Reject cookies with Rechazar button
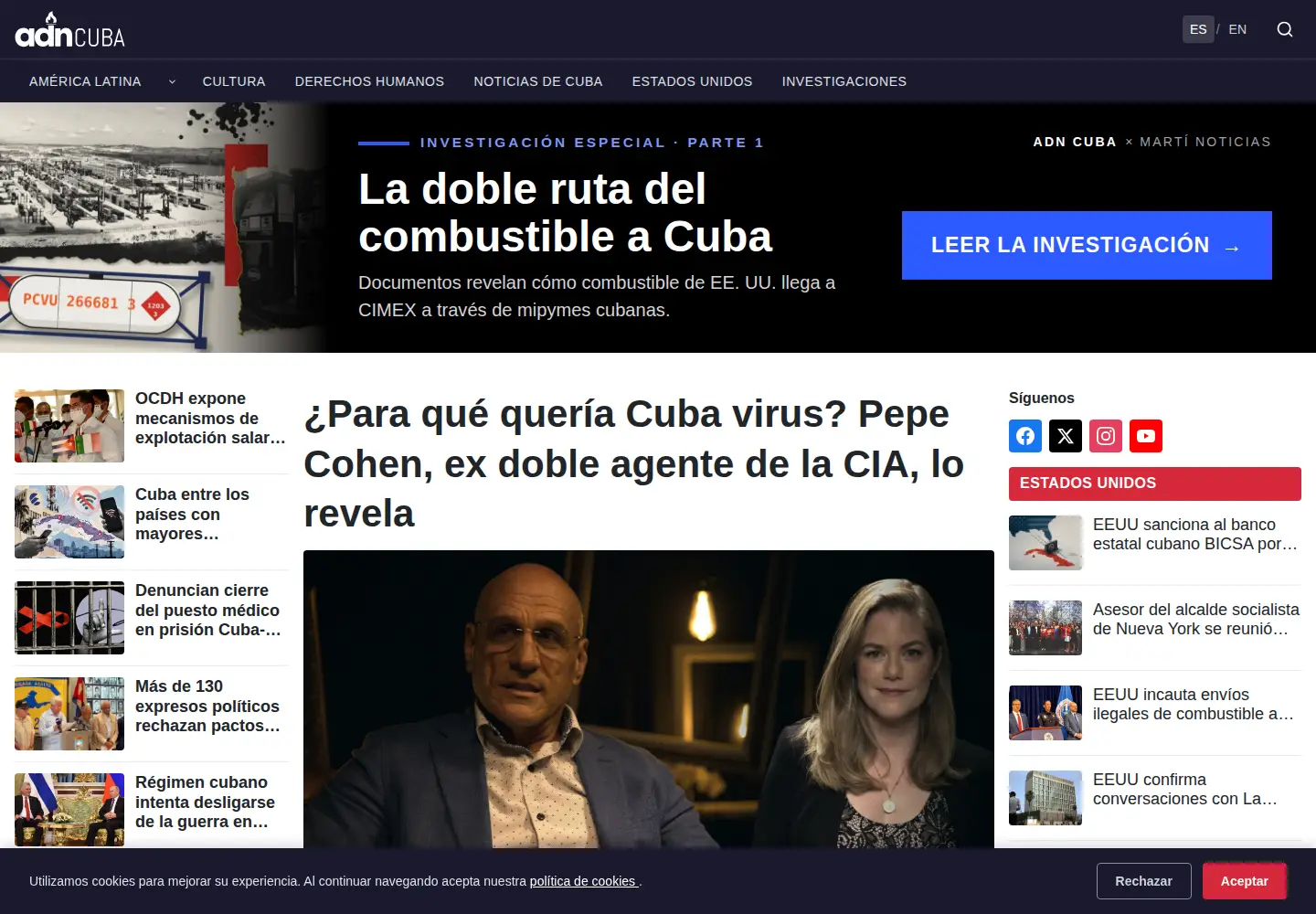1316x914 pixels. (x=1144, y=881)
